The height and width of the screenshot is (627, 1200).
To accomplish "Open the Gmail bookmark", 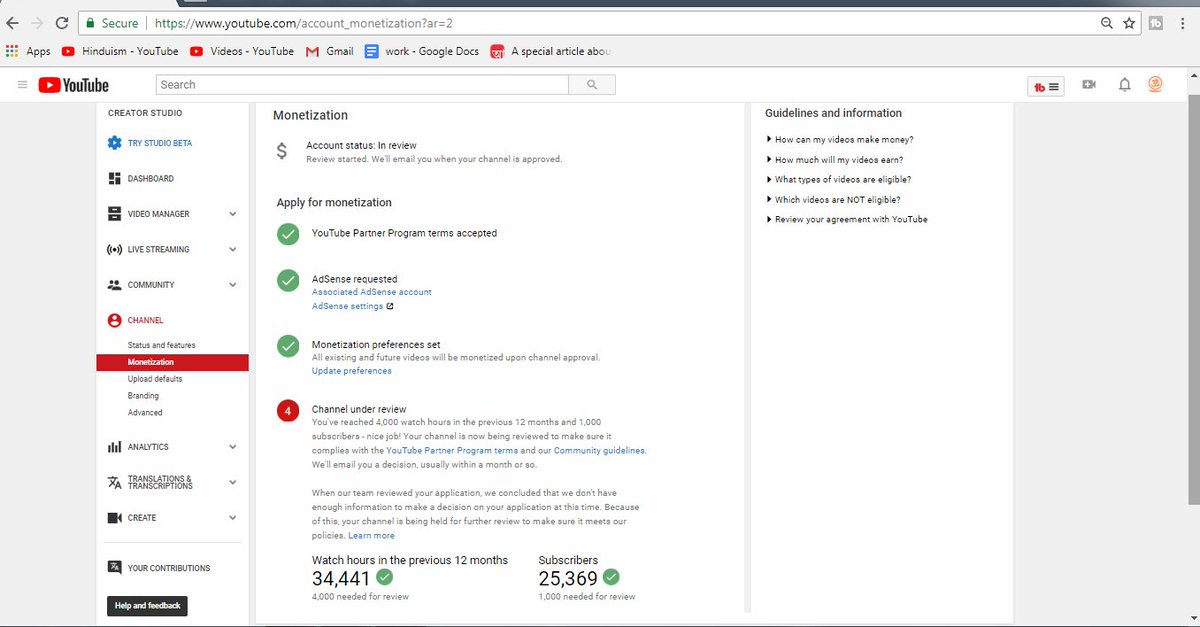I will [329, 51].
